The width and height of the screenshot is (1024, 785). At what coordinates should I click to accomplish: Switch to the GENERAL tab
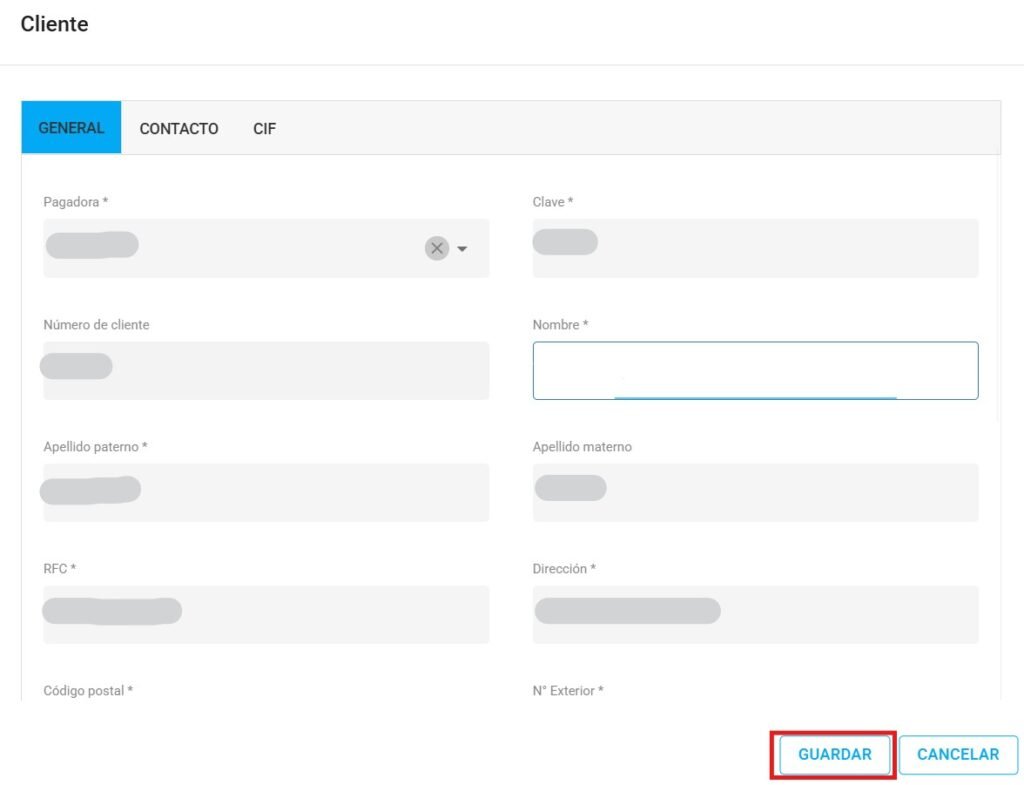click(x=71, y=128)
